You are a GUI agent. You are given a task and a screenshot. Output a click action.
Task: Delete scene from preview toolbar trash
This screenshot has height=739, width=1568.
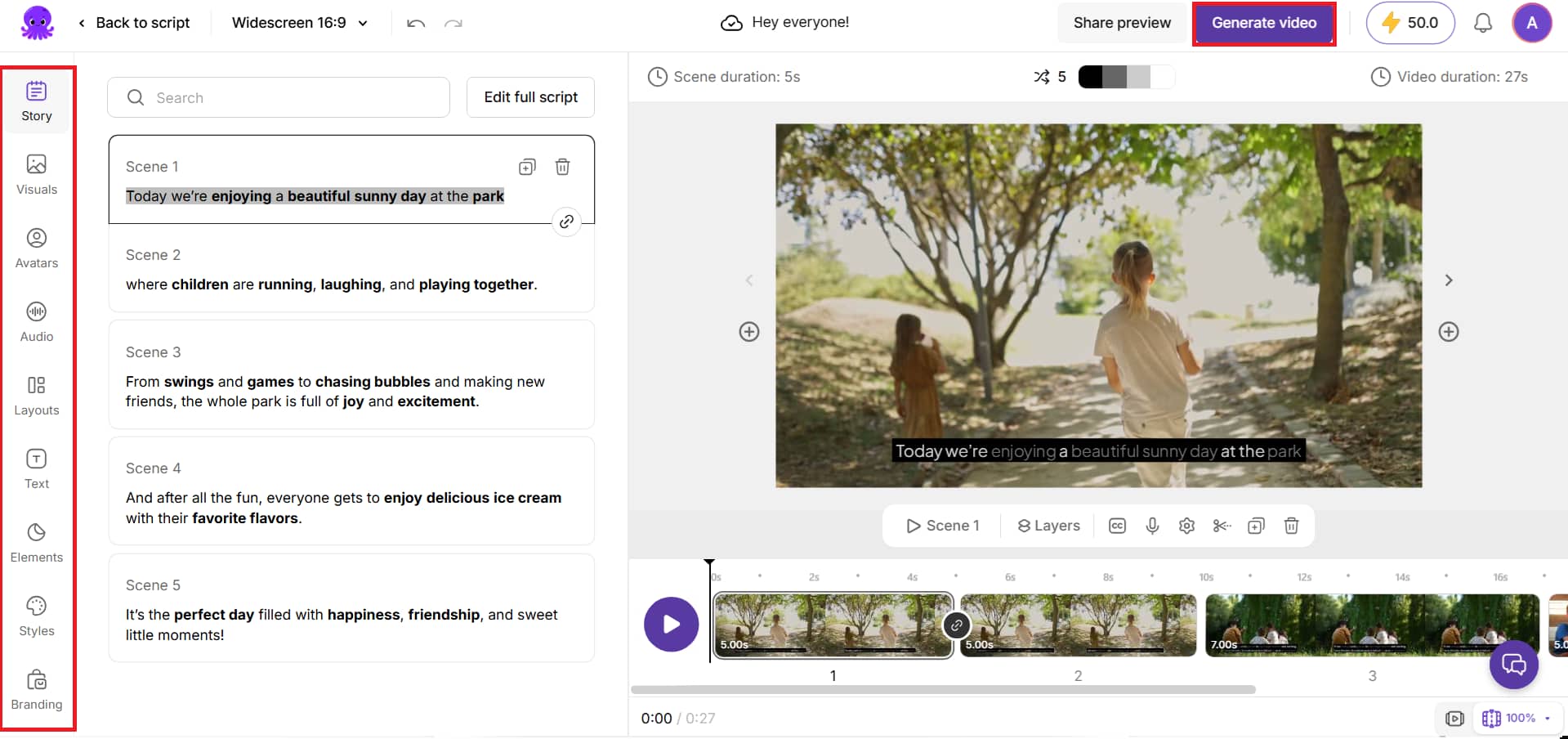(1292, 526)
